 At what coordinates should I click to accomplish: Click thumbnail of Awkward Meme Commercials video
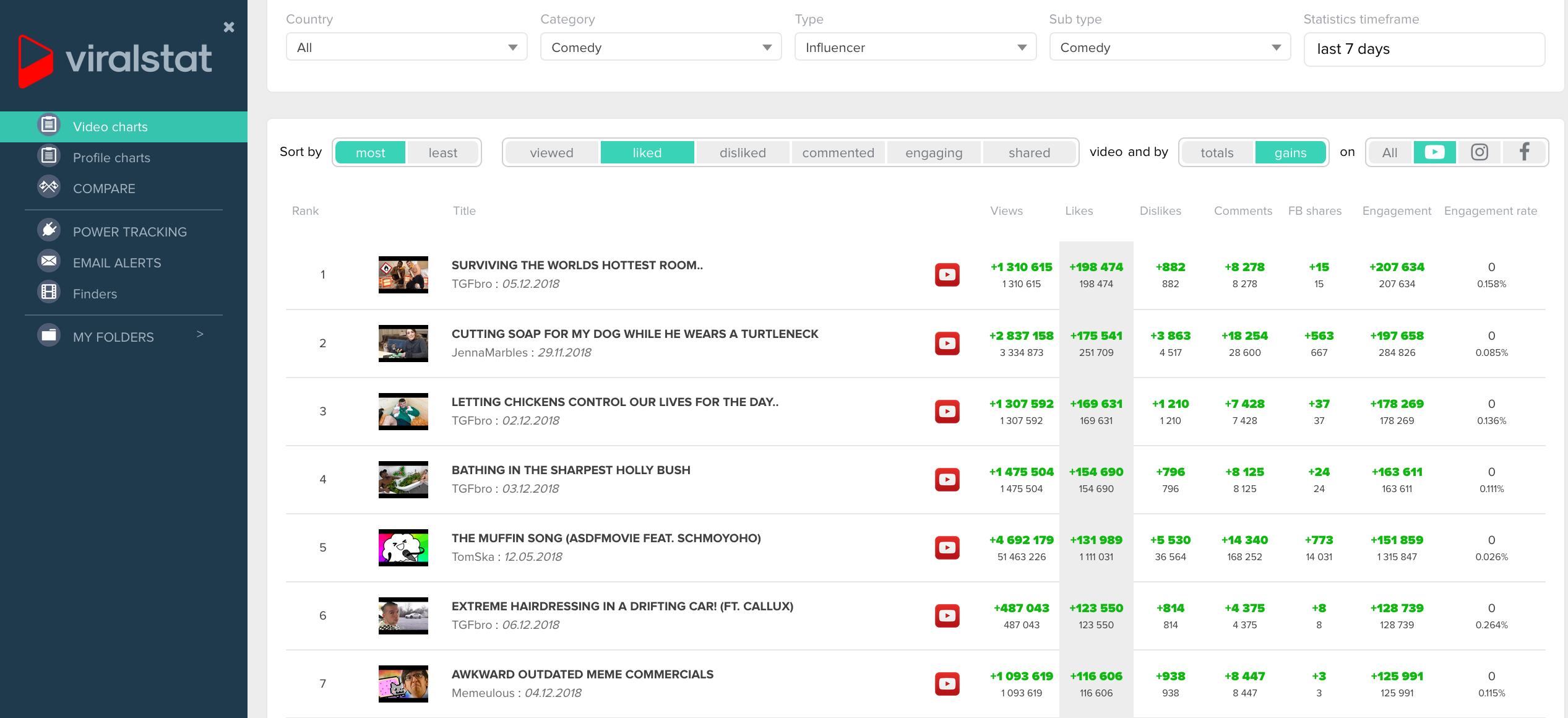(x=403, y=683)
